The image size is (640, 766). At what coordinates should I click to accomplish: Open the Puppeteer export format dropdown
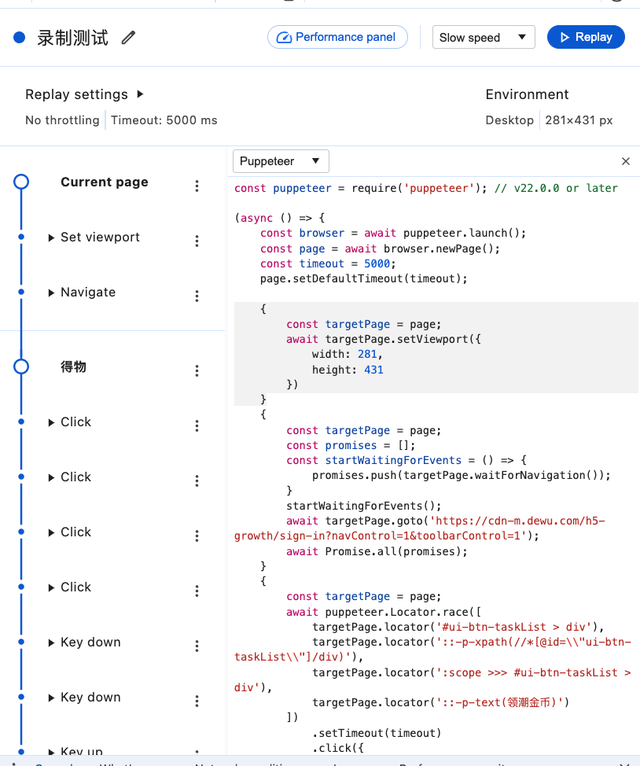click(281, 161)
